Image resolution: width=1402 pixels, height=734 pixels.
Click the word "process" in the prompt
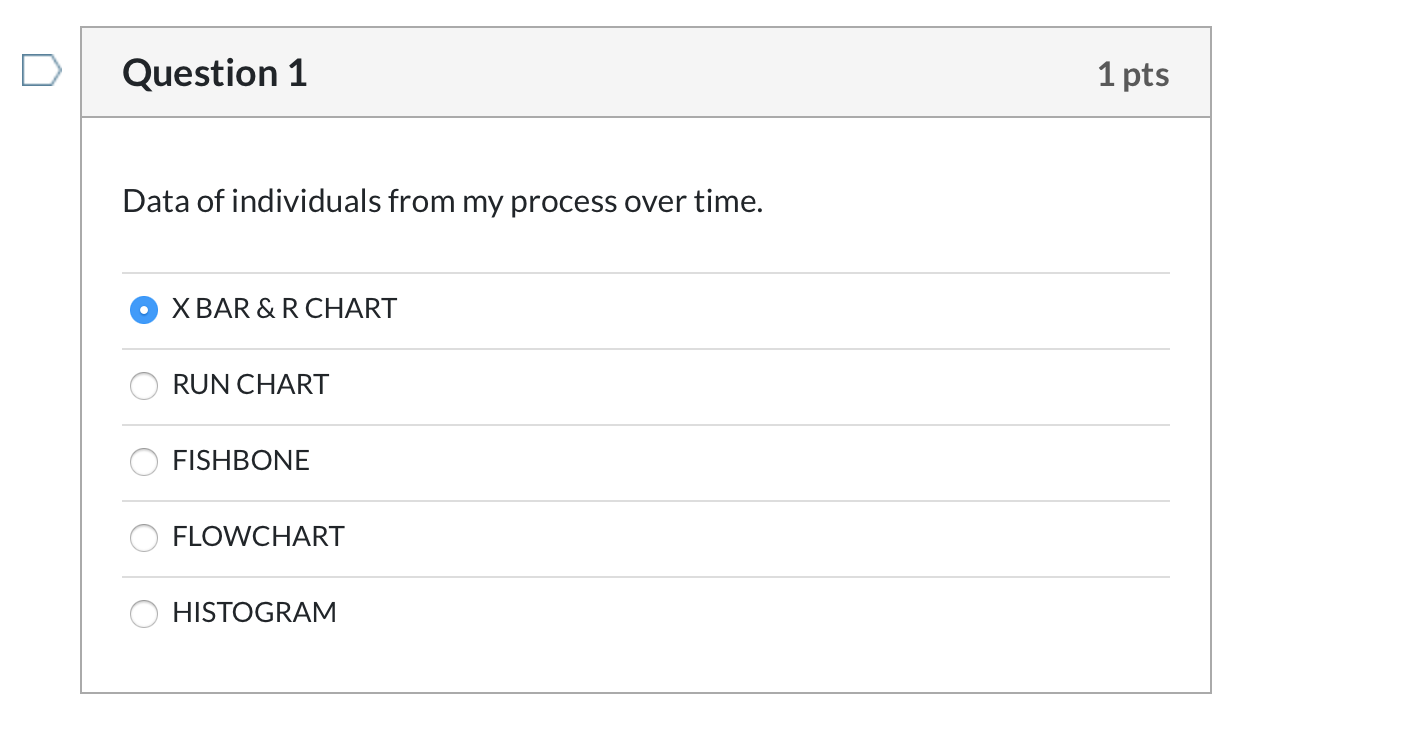563,202
